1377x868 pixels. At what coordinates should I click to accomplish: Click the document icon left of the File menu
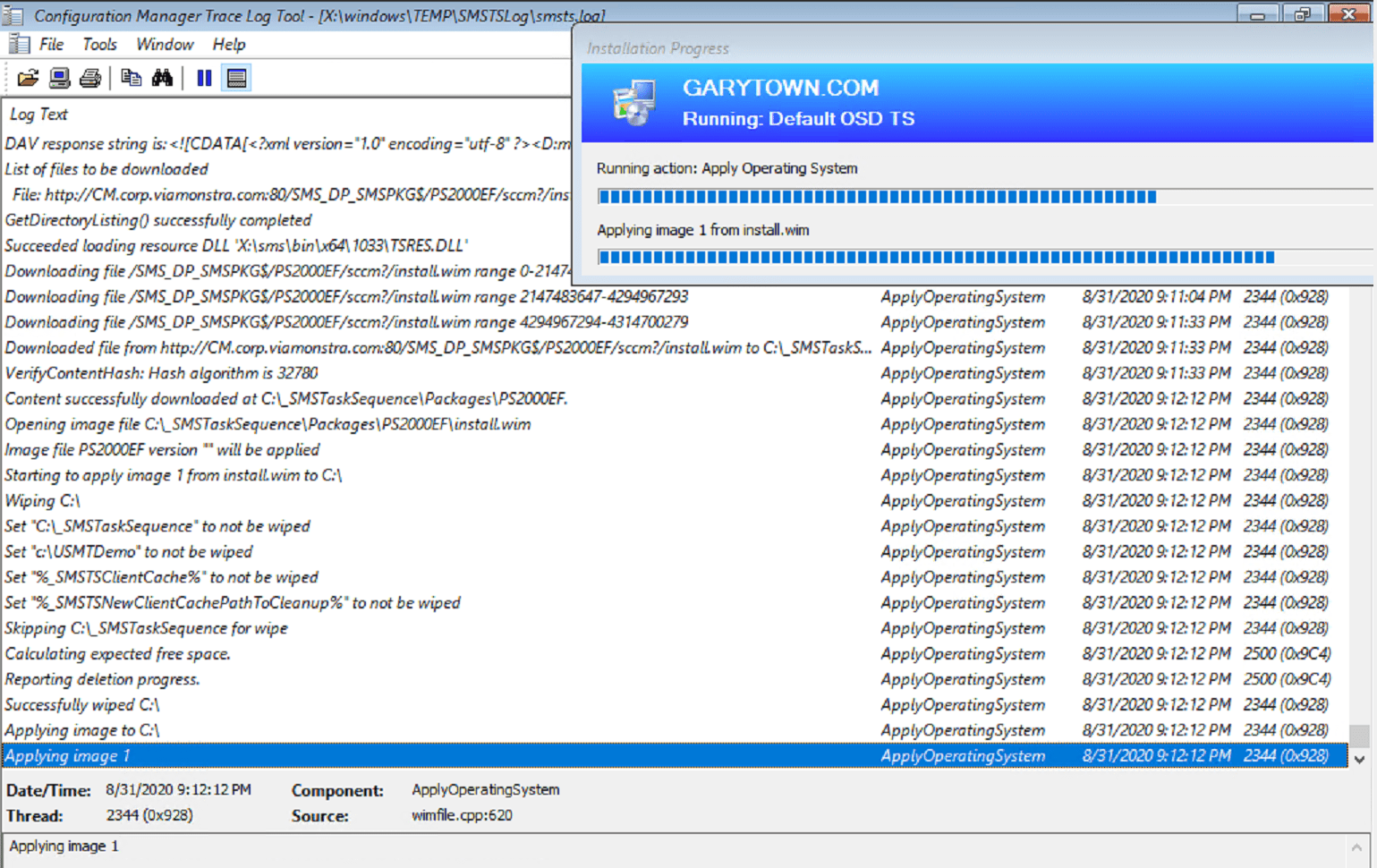point(18,43)
